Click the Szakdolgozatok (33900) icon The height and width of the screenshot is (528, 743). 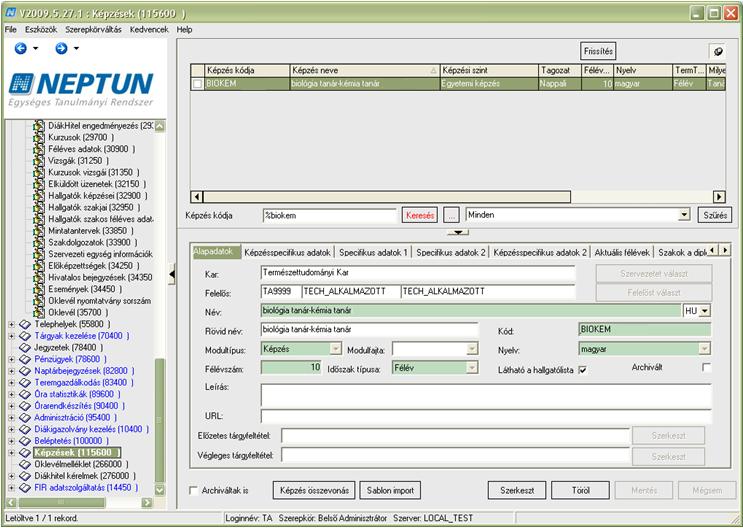pos(39,243)
